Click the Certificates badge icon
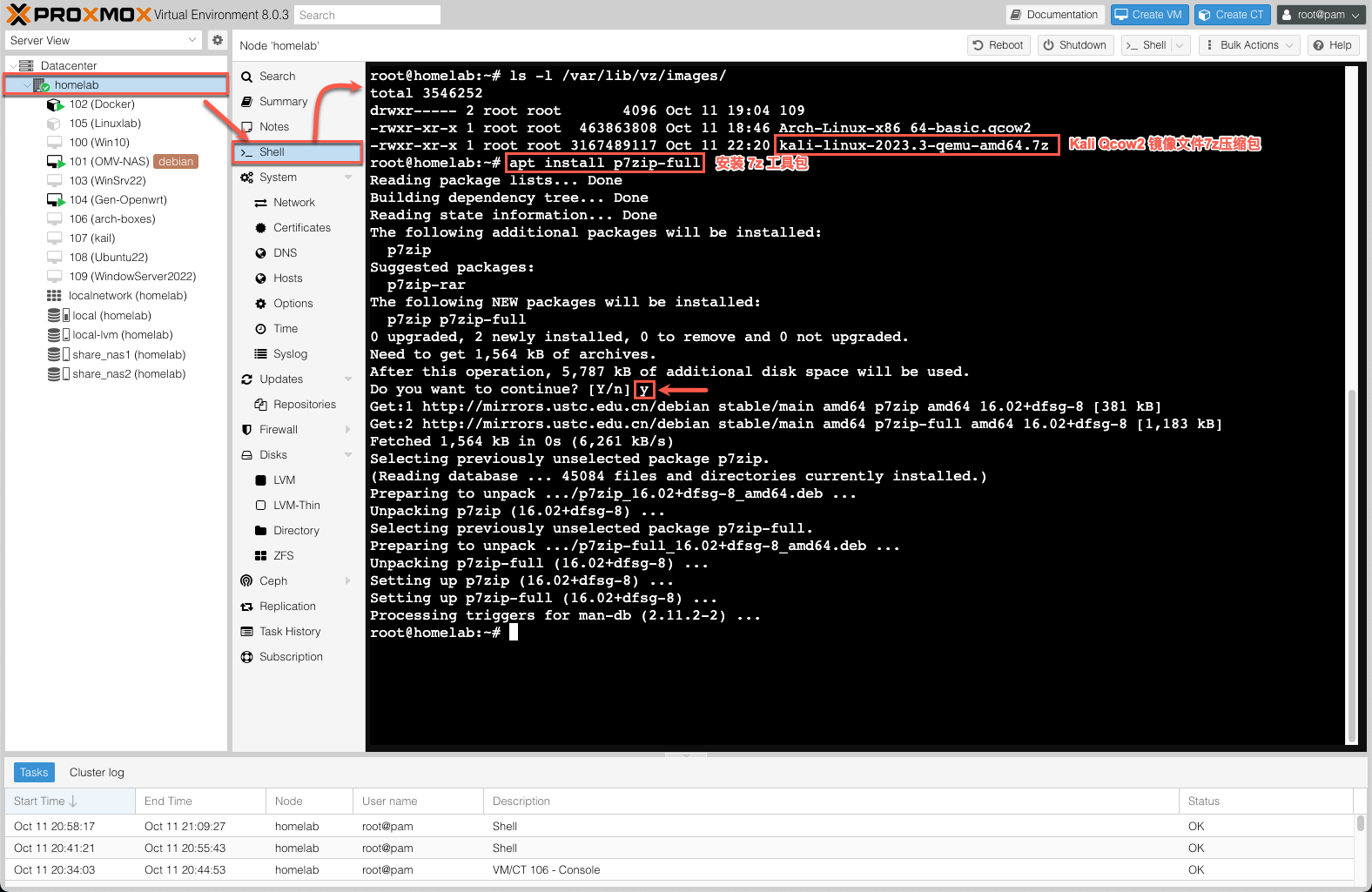Viewport: 1372px width, 892px height. [x=260, y=228]
